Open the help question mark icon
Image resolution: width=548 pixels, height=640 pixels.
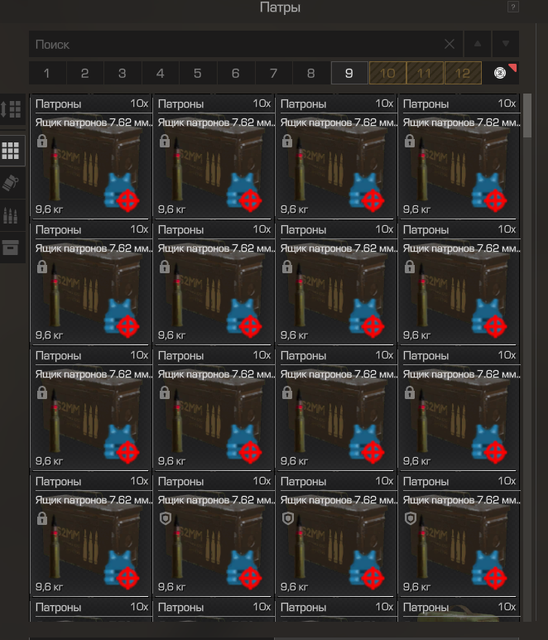pos(513,7)
